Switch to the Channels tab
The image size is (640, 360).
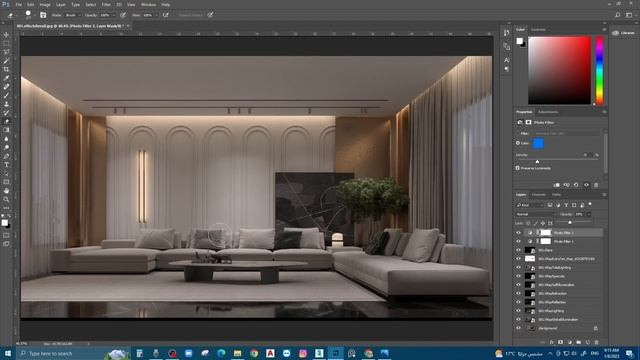pyautogui.click(x=539, y=195)
